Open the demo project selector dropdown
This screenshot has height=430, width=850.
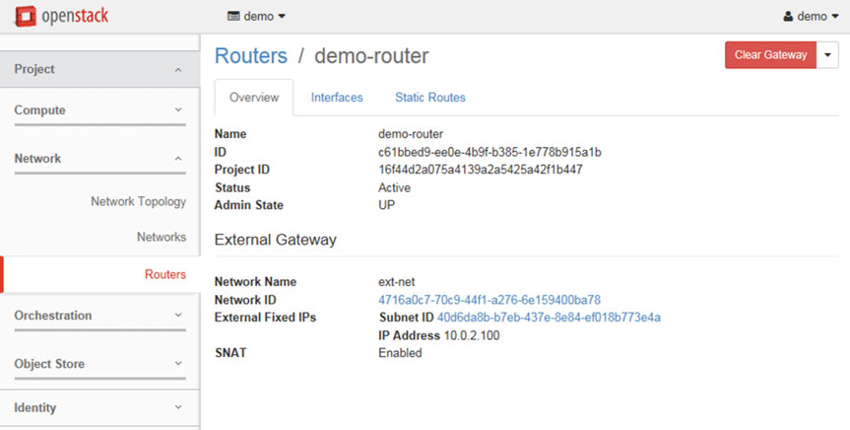pyautogui.click(x=256, y=16)
